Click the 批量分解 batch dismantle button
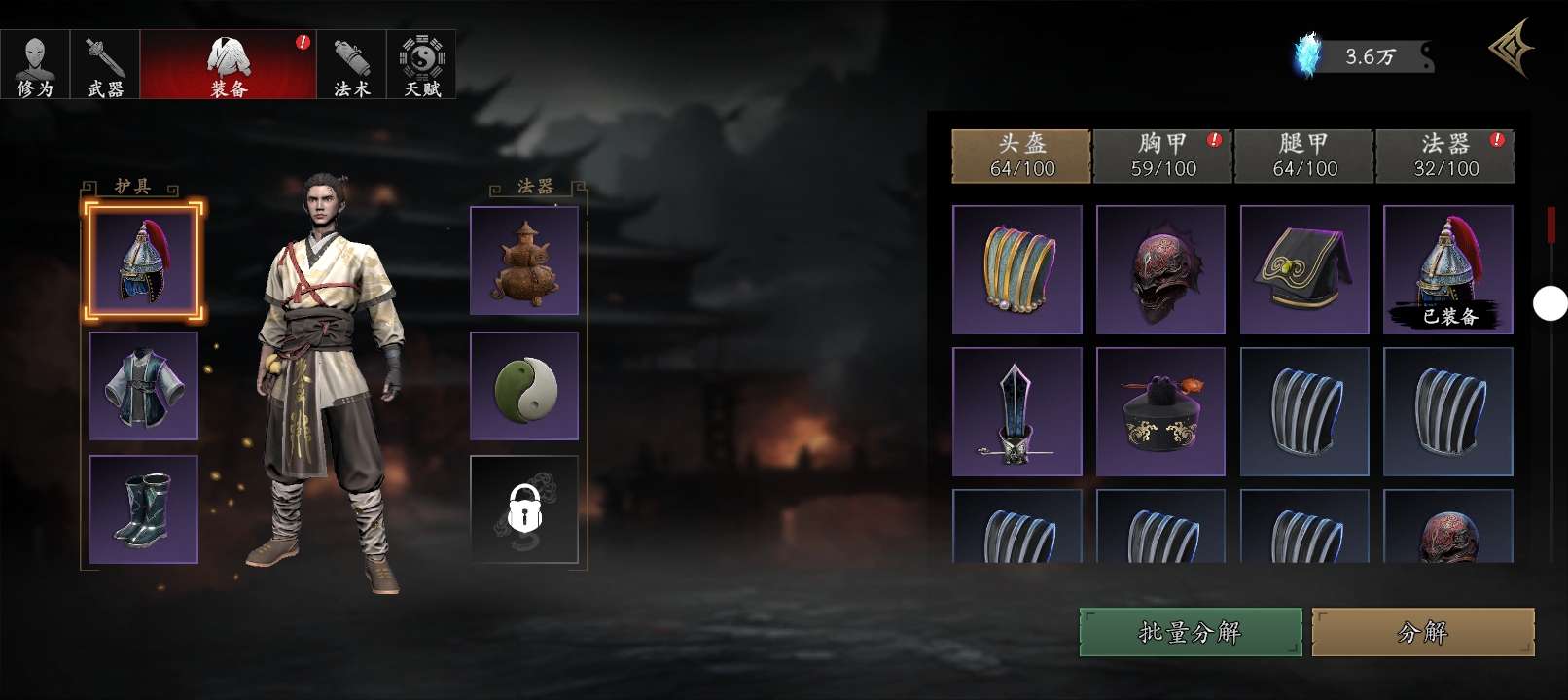The width and height of the screenshot is (1568, 700). point(1191,632)
